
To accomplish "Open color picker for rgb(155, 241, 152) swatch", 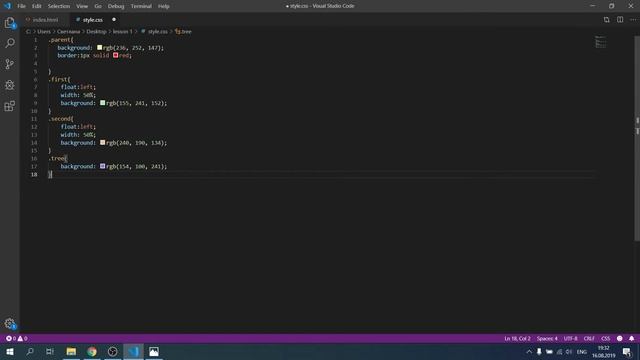I will click(102, 103).
